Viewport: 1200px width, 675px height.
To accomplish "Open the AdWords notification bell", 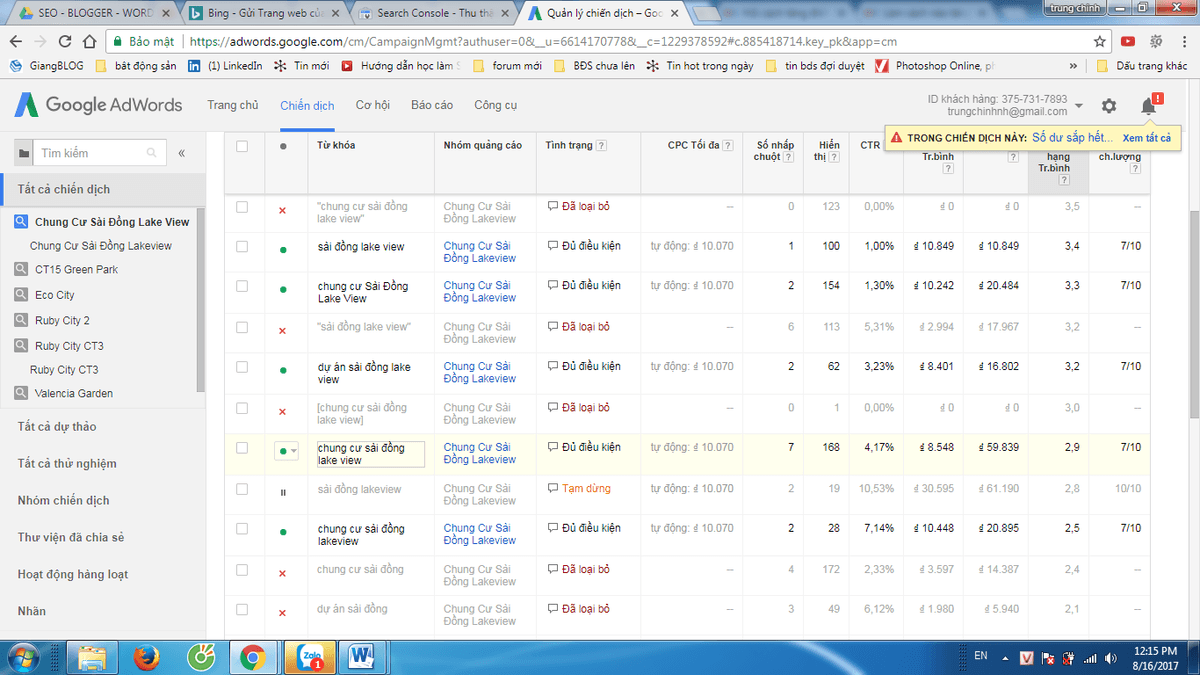I will [x=1149, y=106].
